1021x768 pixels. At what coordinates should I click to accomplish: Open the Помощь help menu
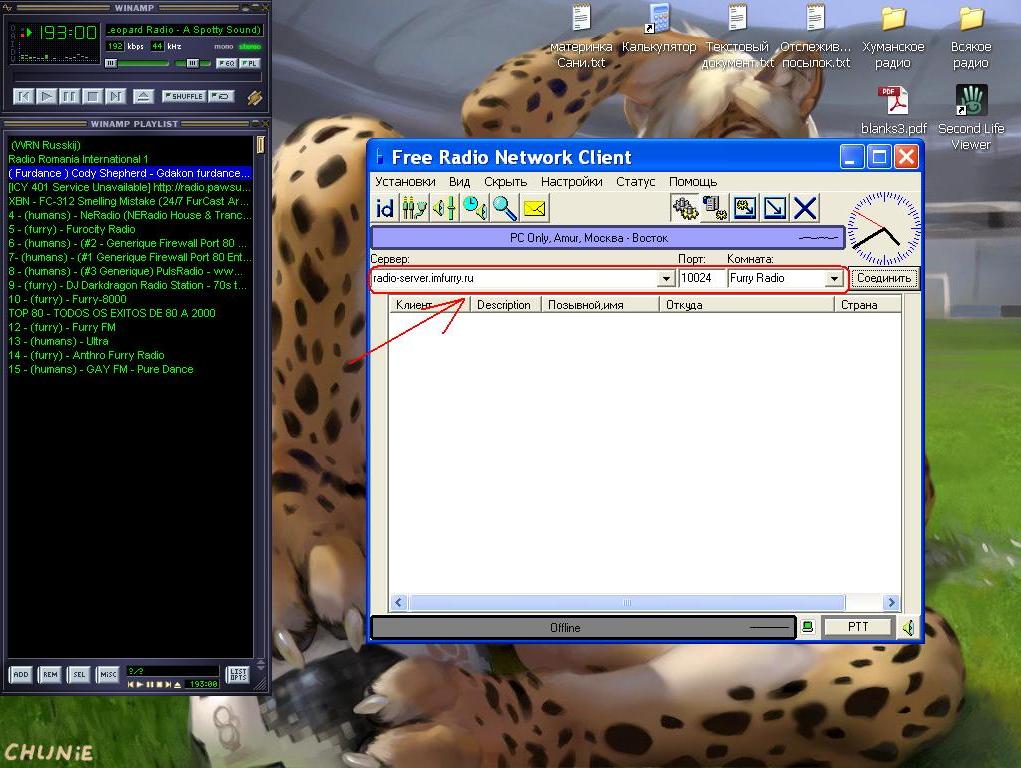692,182
